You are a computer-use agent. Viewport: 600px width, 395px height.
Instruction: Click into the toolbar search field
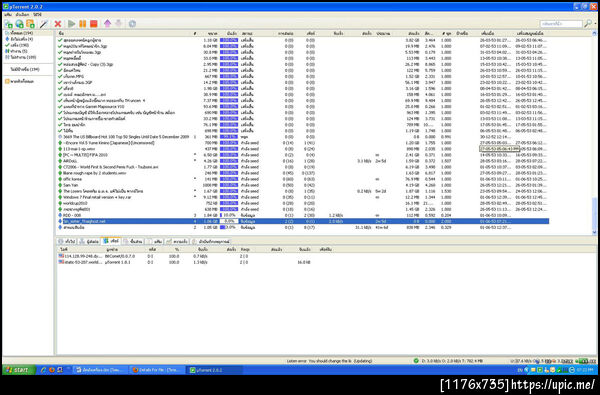click(x=561, y=24)
